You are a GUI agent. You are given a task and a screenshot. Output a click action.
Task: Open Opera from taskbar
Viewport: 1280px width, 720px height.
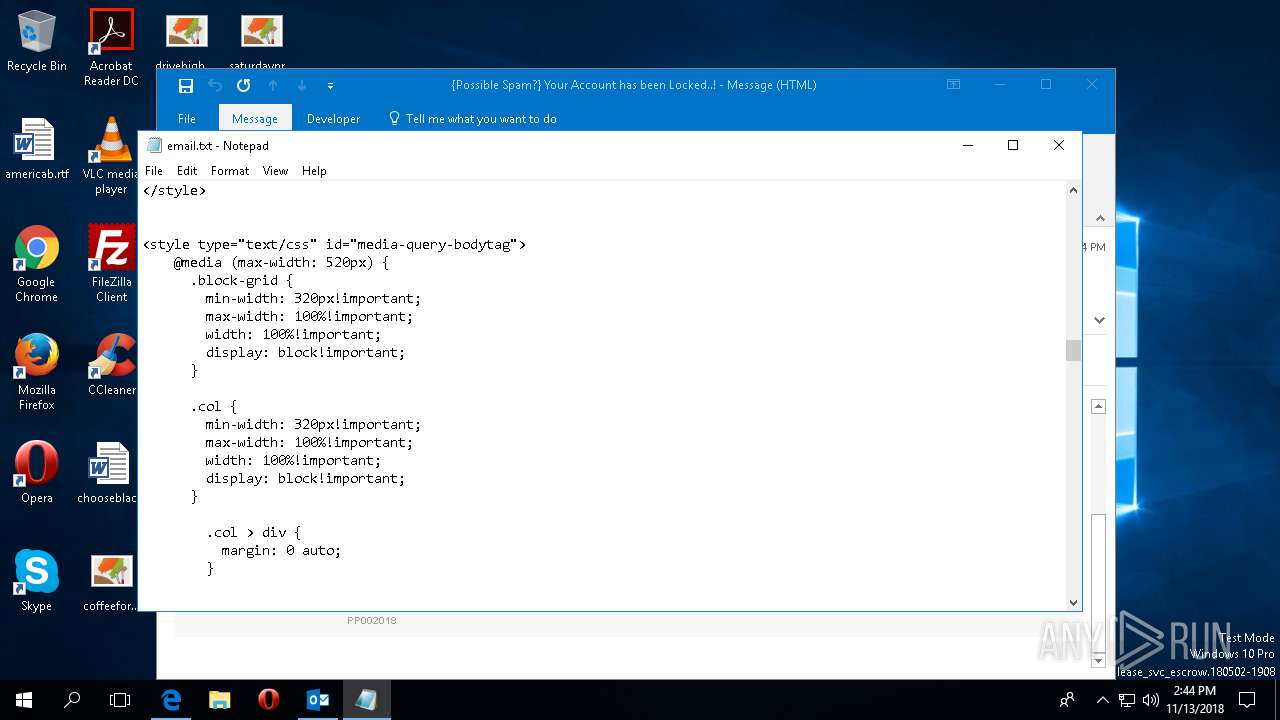coord(268,700)
